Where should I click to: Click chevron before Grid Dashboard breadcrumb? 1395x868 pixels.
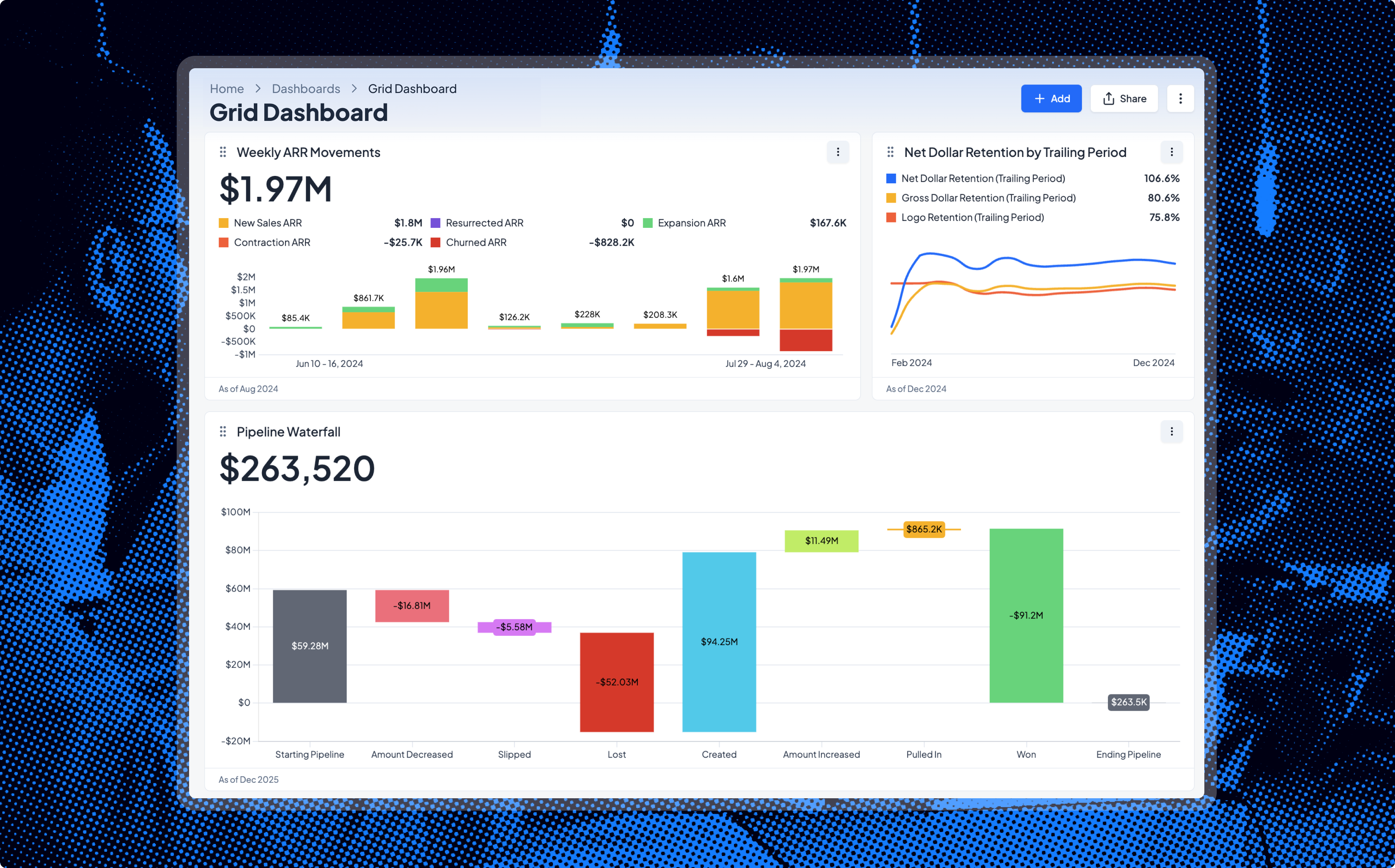[x=354, y=89]
